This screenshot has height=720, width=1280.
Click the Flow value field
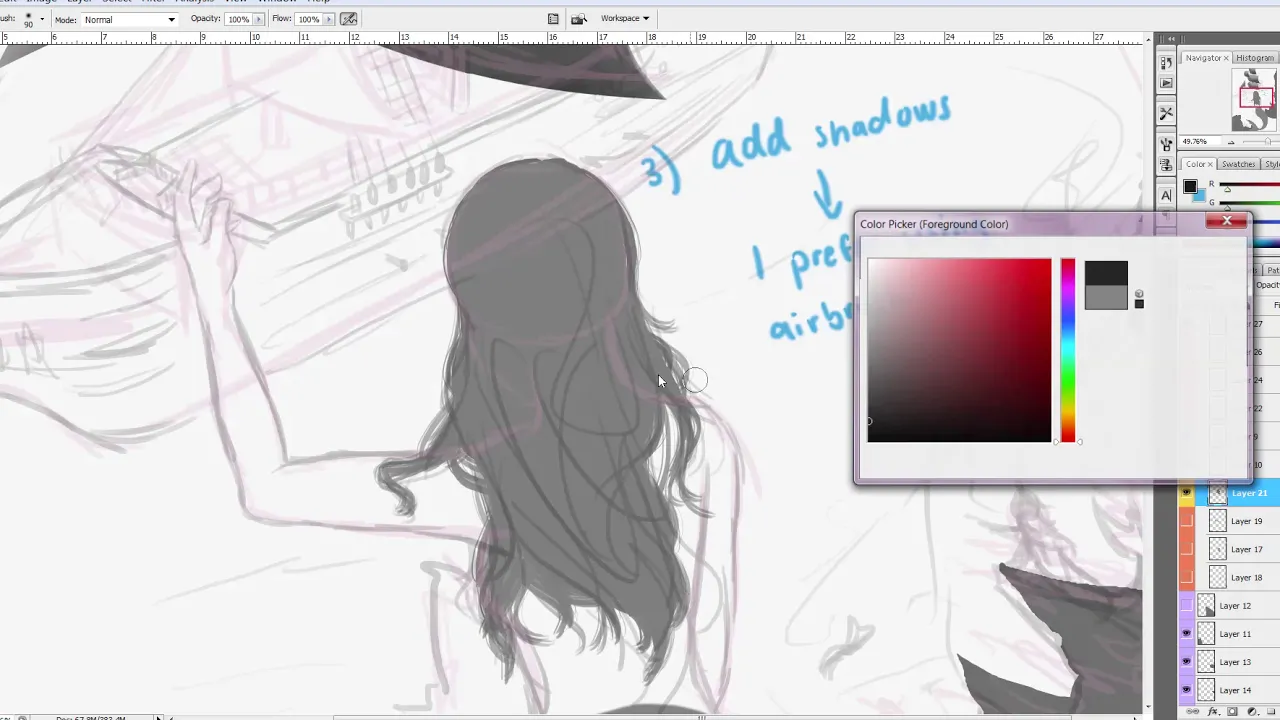coord(309,19)
